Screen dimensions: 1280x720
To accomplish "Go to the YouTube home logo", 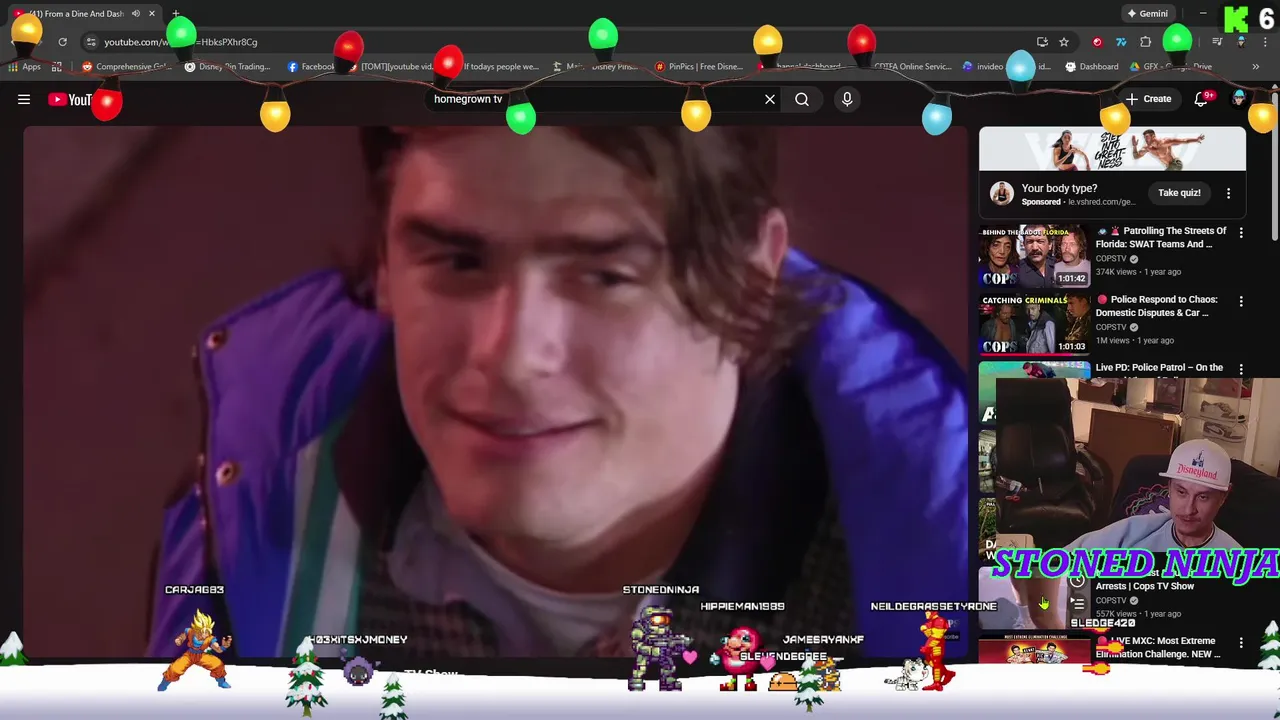I will pos(70,99).
